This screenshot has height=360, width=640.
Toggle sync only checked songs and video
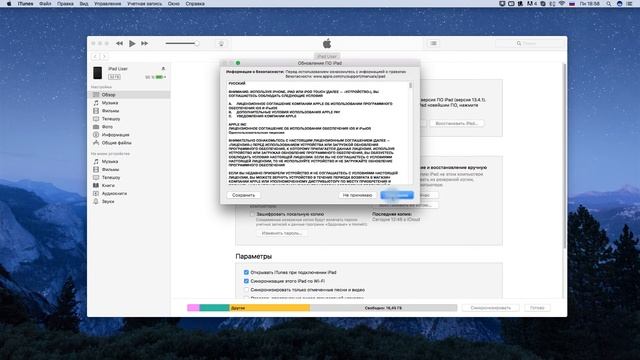[246, 290]
